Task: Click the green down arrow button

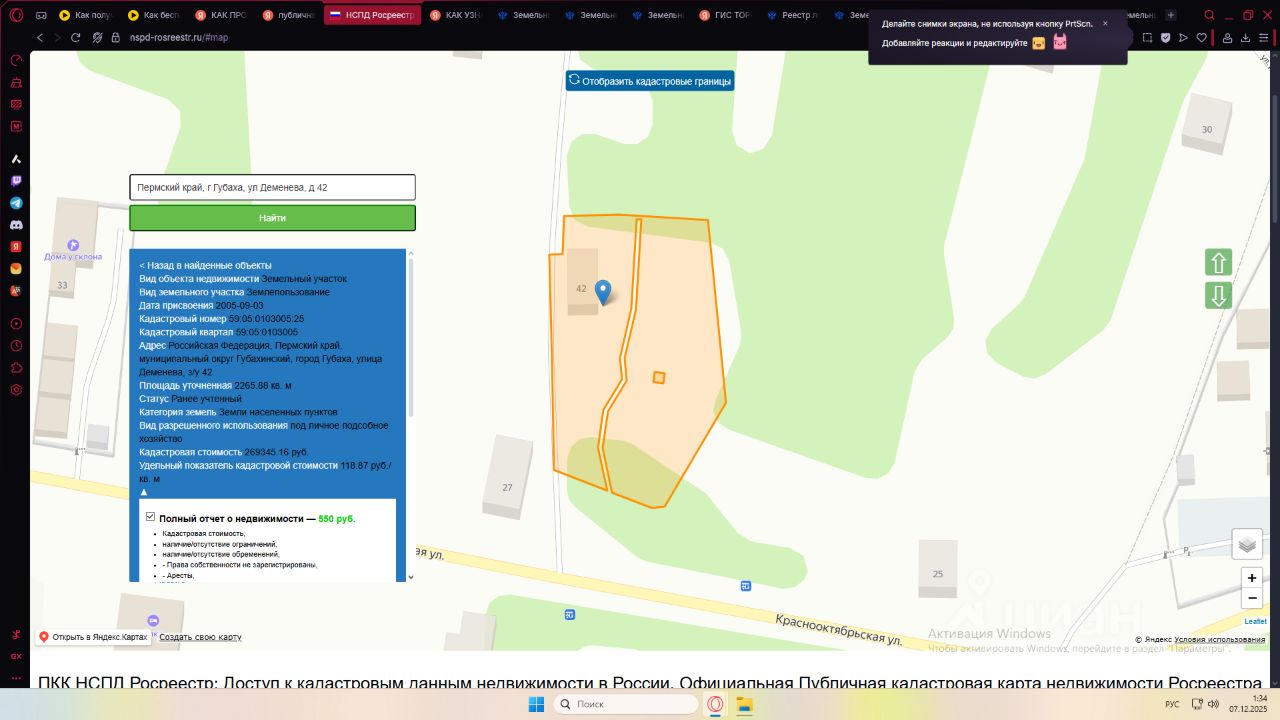Action: pos(1218,296)
